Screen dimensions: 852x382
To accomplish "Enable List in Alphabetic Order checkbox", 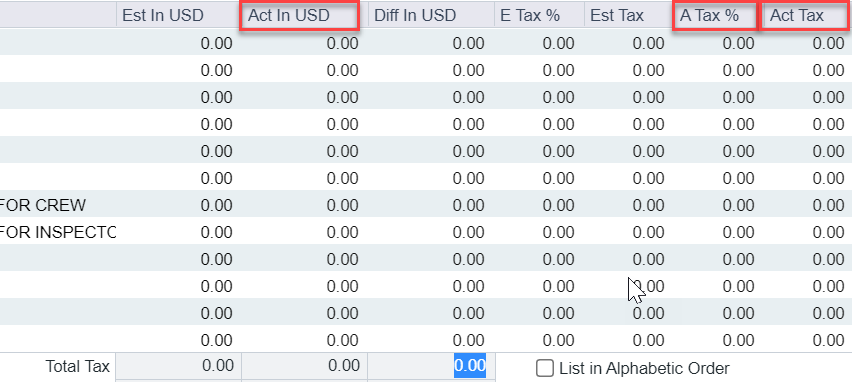I will pyautogui.click(x=545, y=368).
